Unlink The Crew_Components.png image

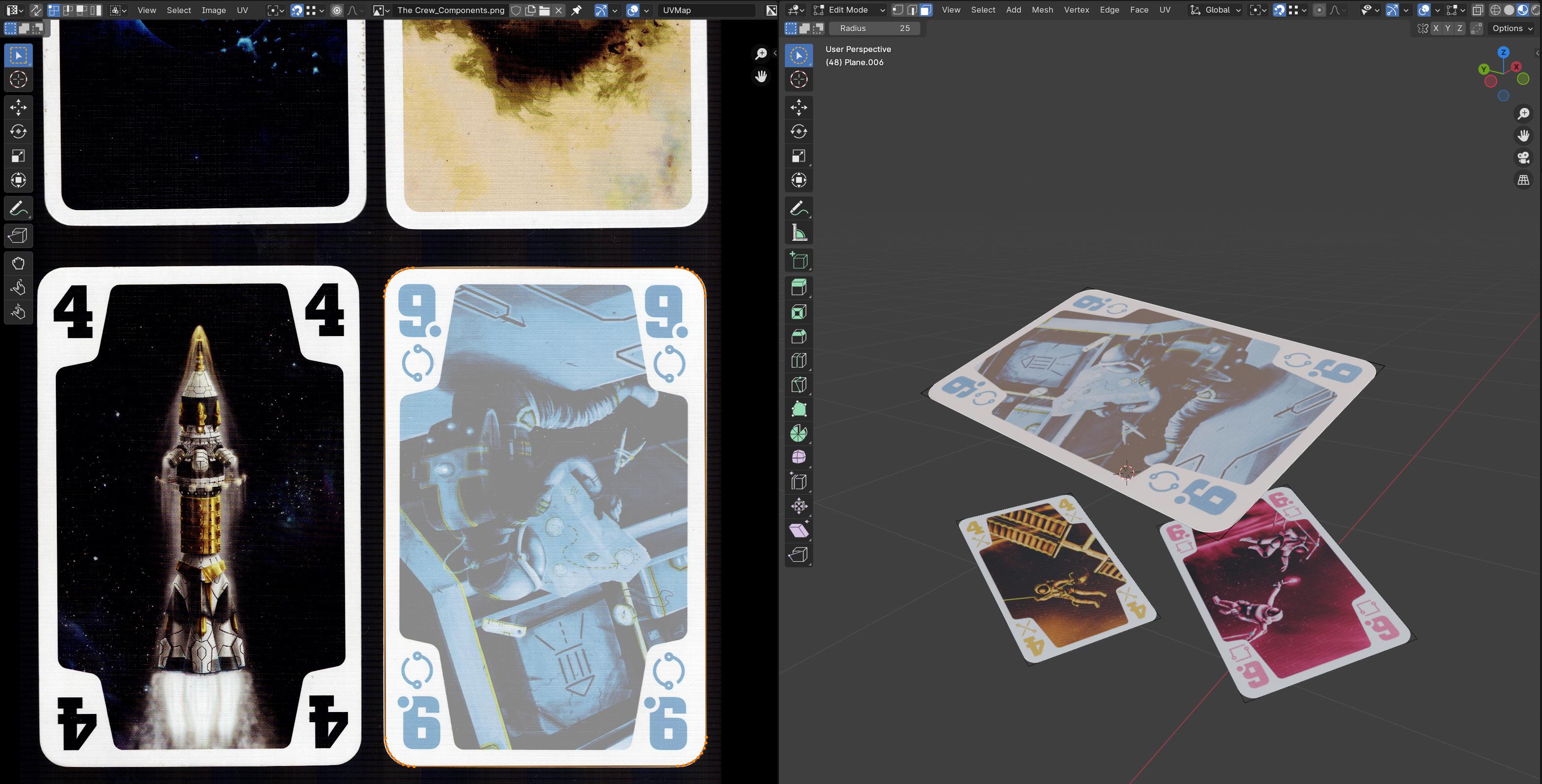(559, 10)
